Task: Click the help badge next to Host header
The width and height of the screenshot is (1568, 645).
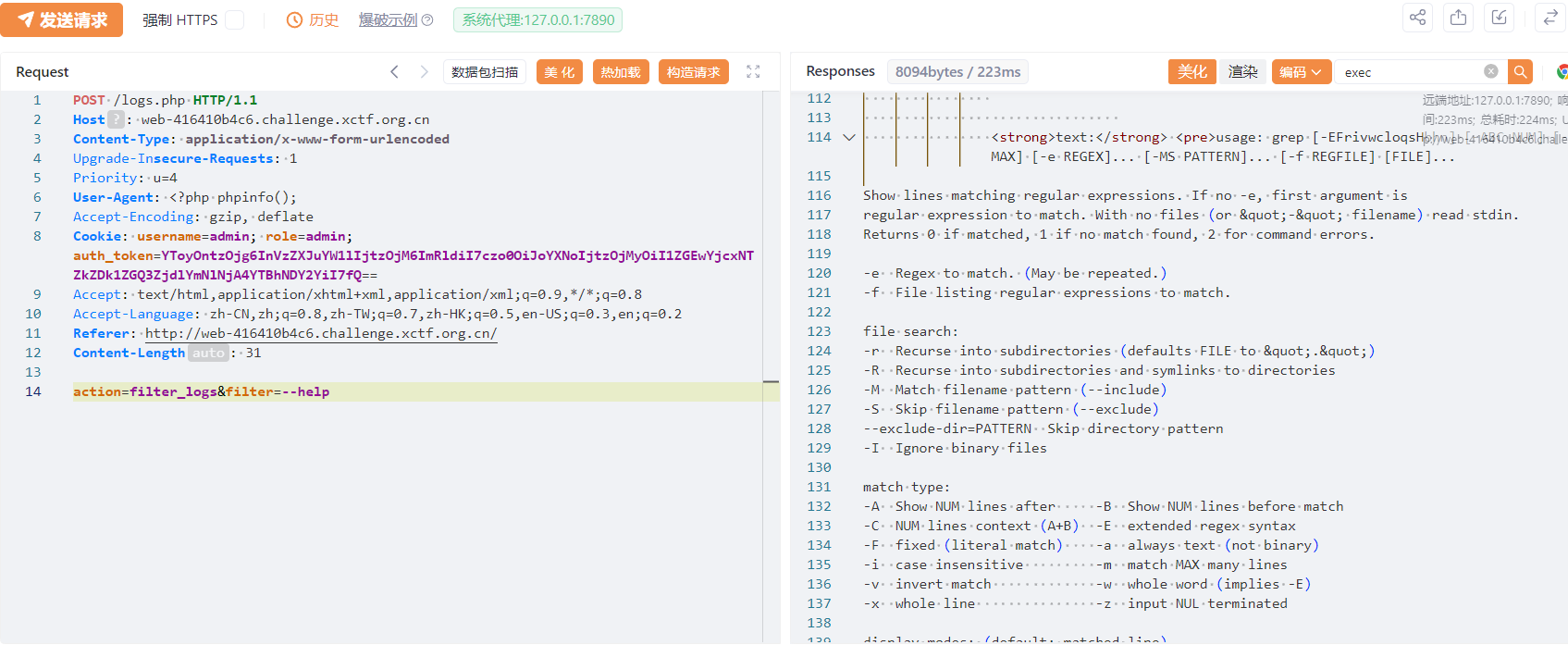Action: (116, 119)
